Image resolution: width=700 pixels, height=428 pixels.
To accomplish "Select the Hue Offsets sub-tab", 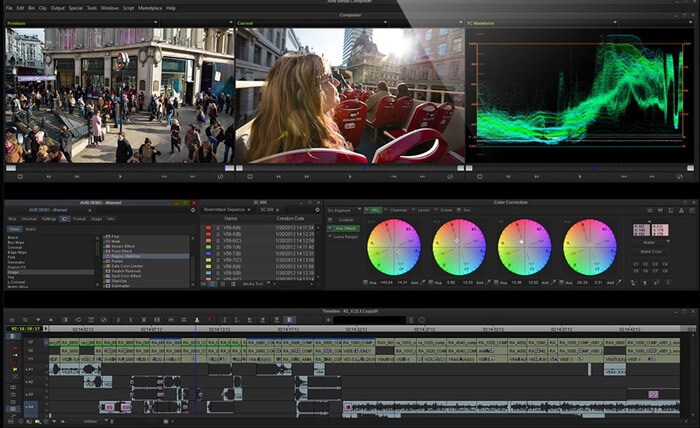I will (x=346, y=229).
